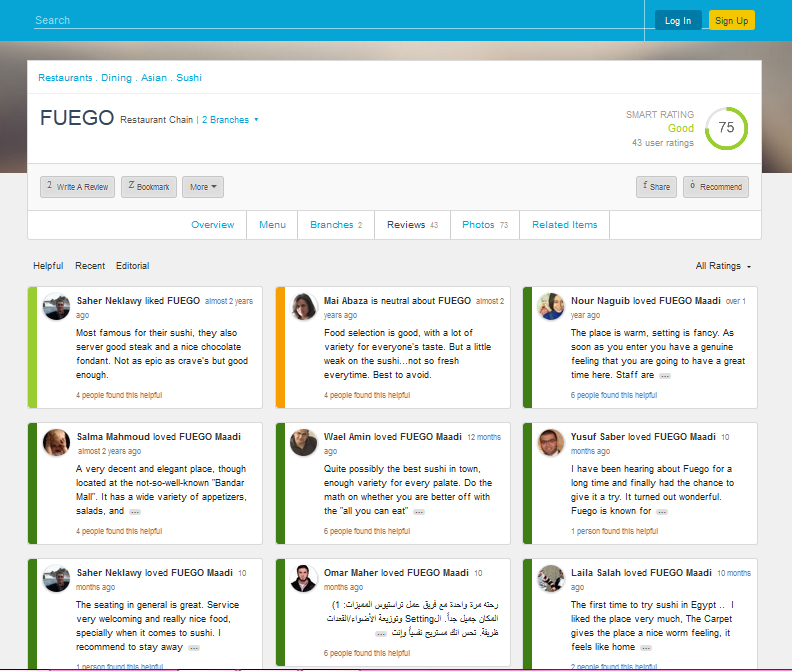
Task: Click the 'Saher Neklawy loved FUEGO Maadi' heading
Action: [155, 572]
